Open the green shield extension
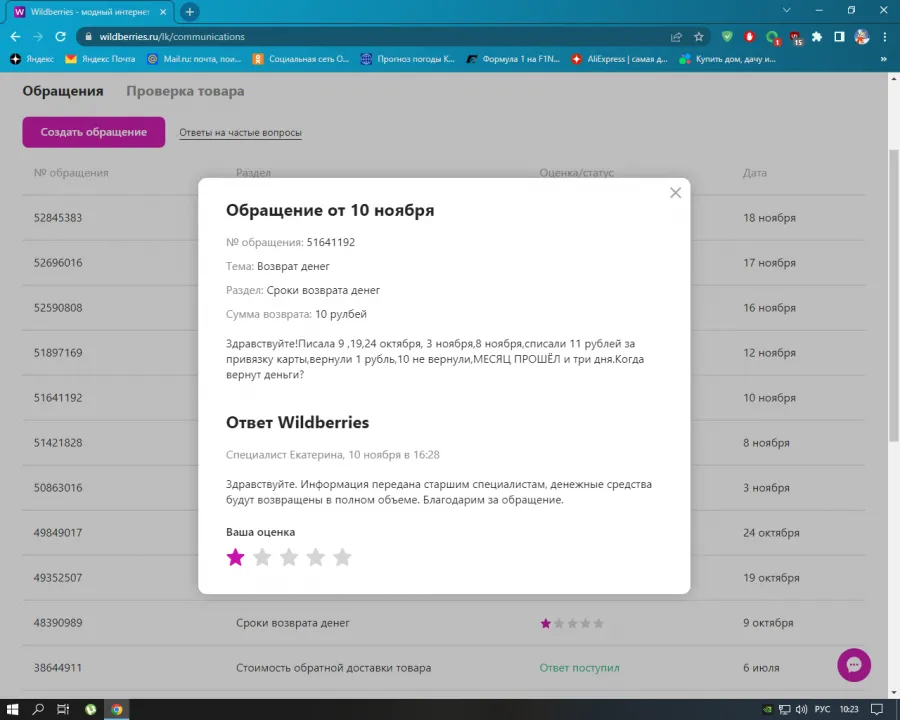 [x=727, y=37]
